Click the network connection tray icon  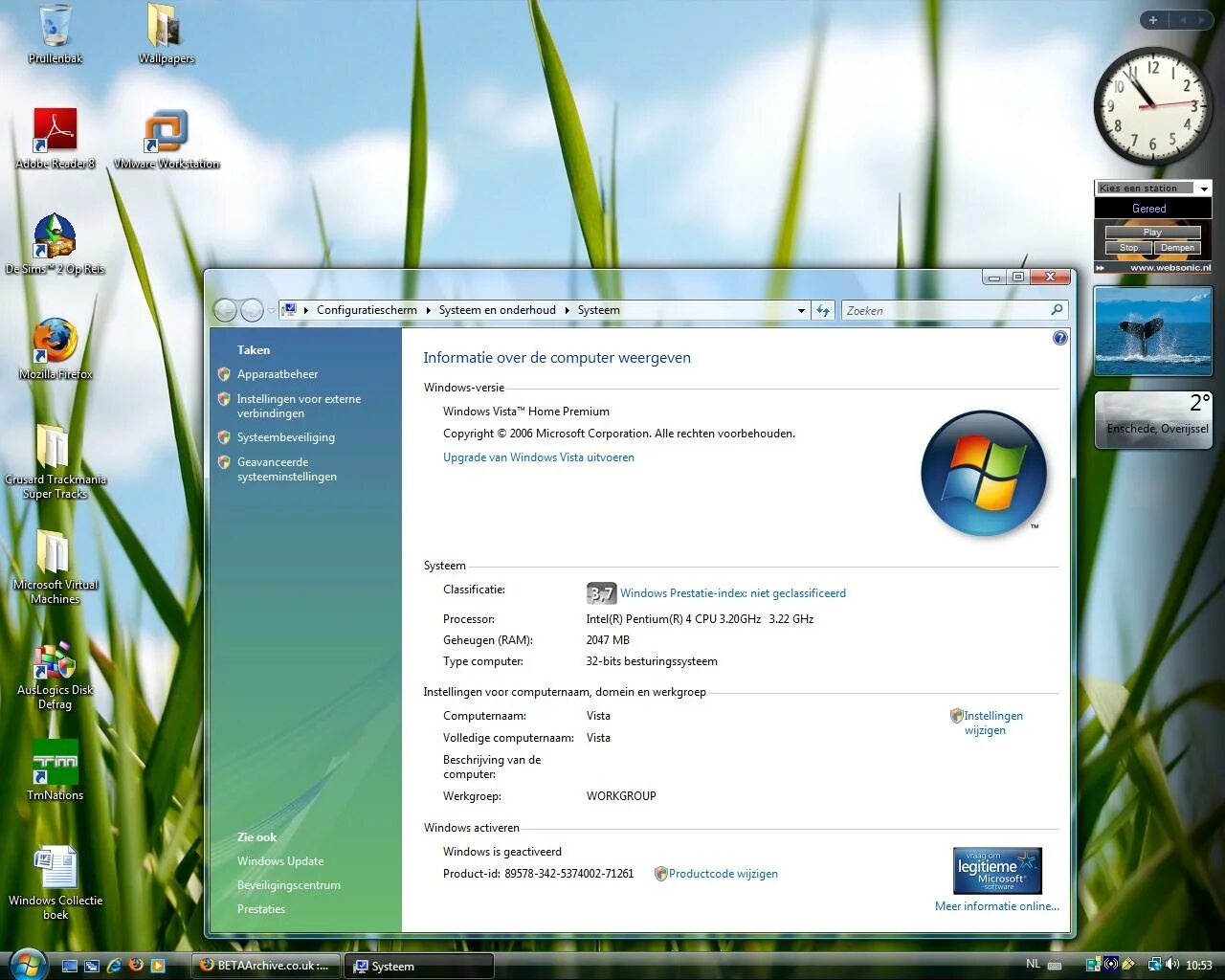point(1155,965)
